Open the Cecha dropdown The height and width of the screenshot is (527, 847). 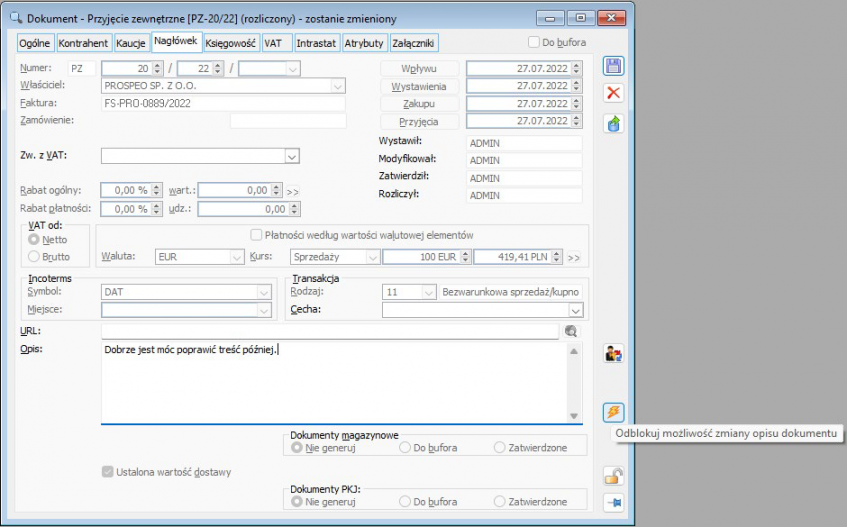[576, 310]
